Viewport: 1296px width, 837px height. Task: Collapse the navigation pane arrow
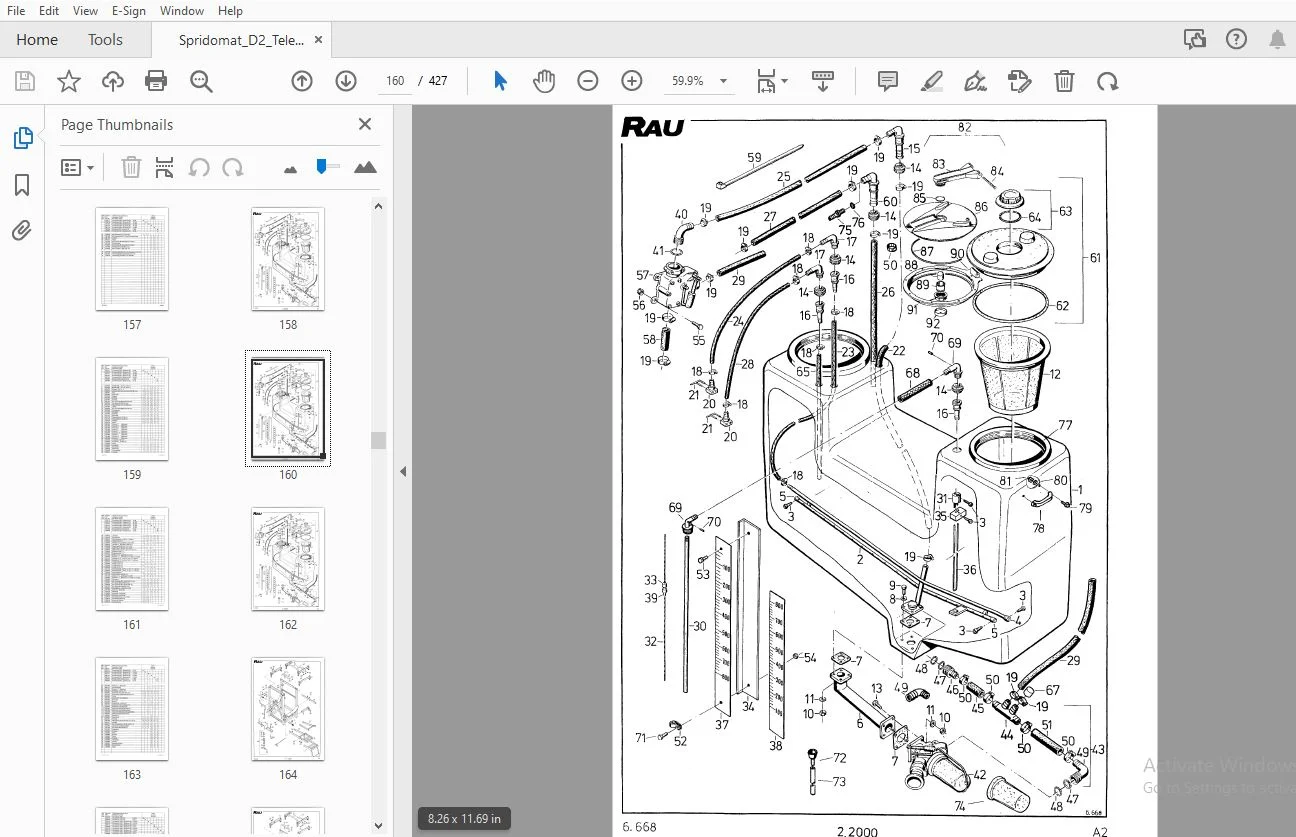(403, 471)
